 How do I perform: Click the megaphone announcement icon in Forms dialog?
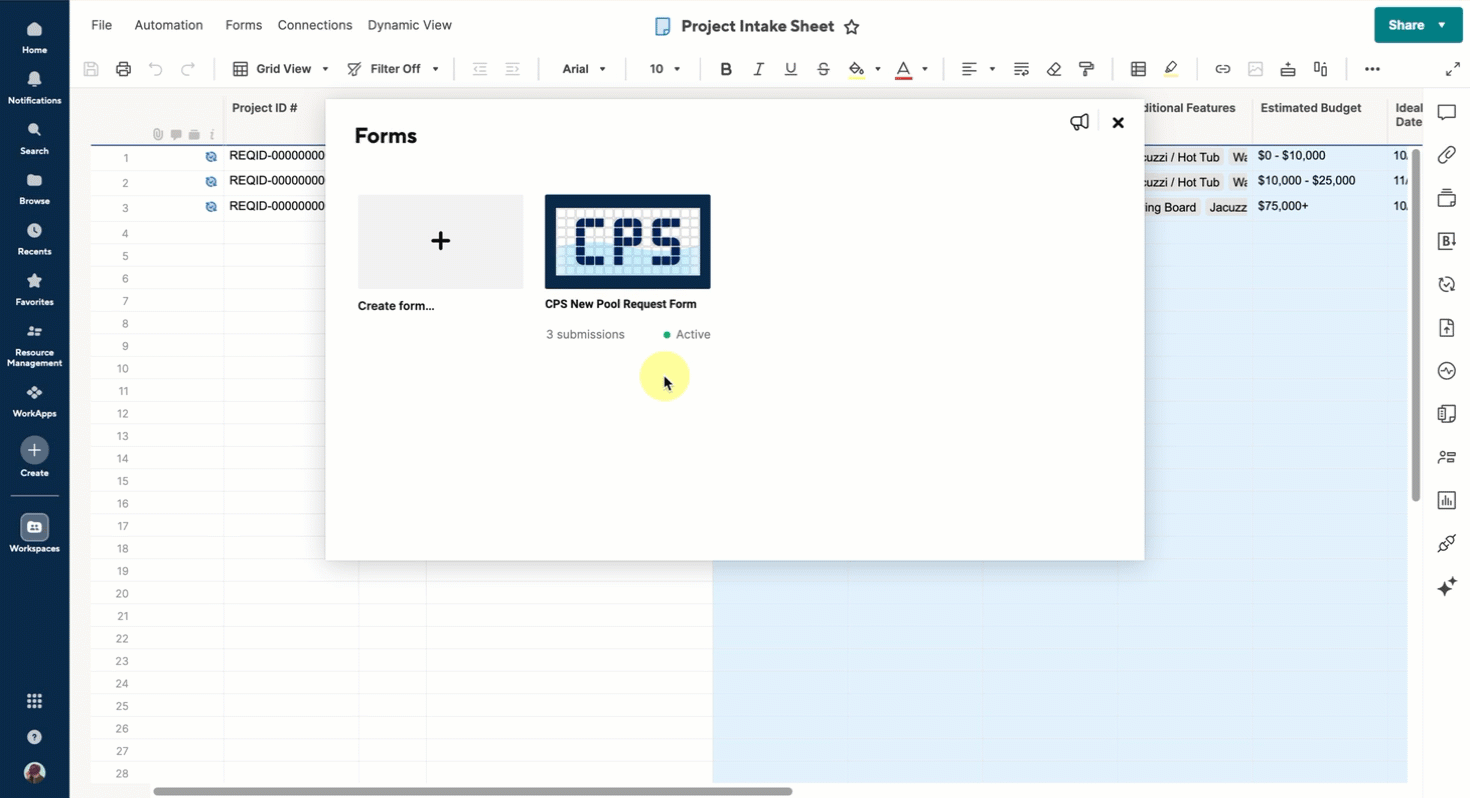pos(1079,122)
